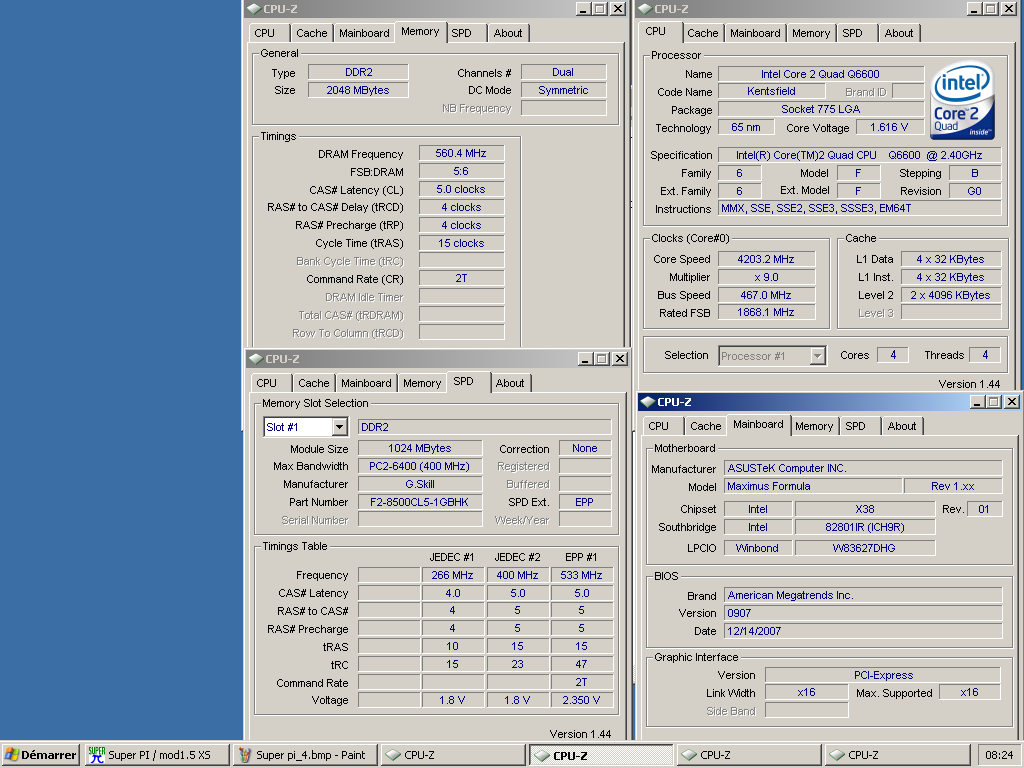Click the Manufacturer G.Skill field
Image resolution: width=1024 pixels, height=768 pixels.
pyautogui.click(x=419, y=484)
